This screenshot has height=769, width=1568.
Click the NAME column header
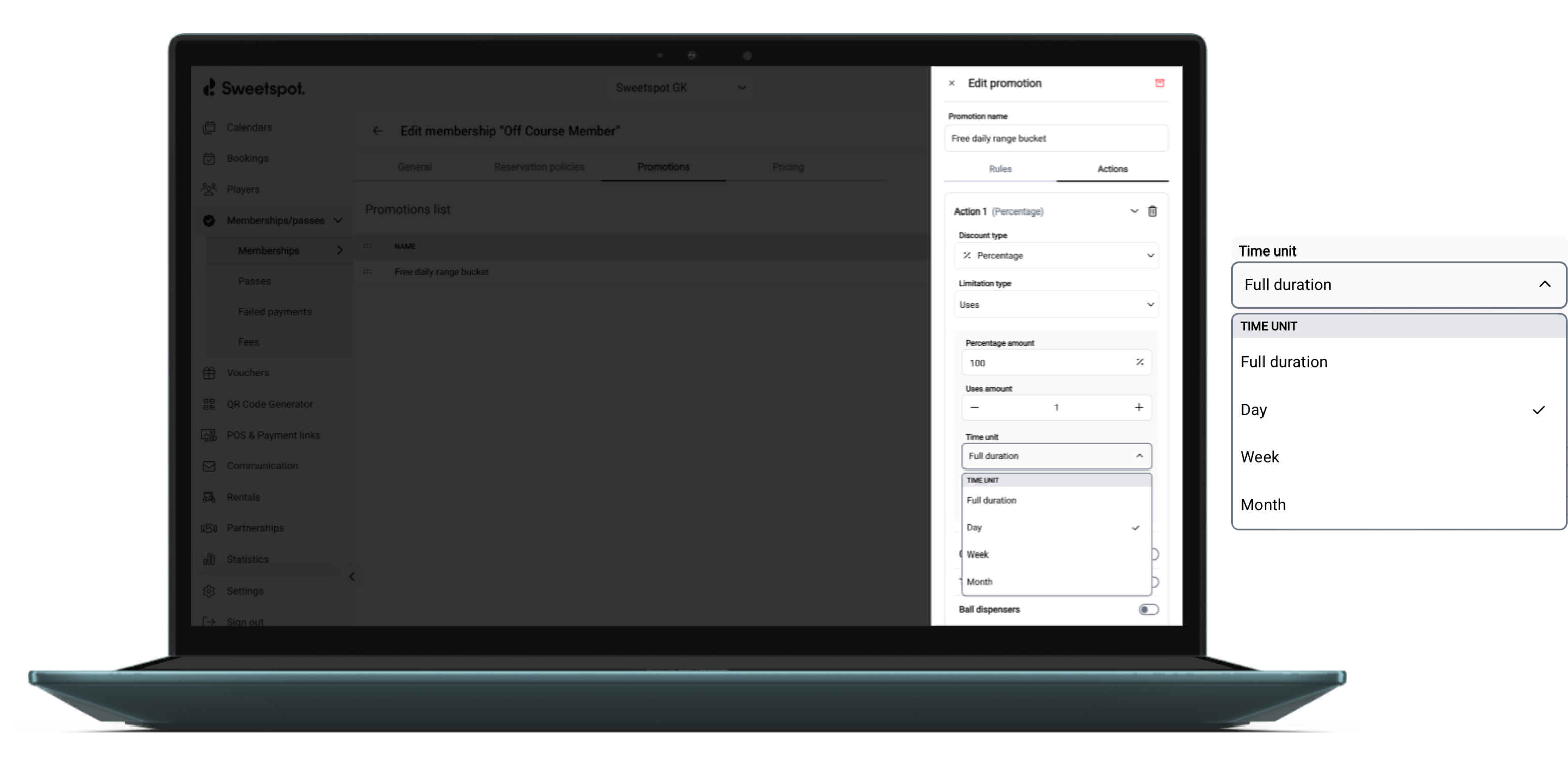tap(404, 246)
